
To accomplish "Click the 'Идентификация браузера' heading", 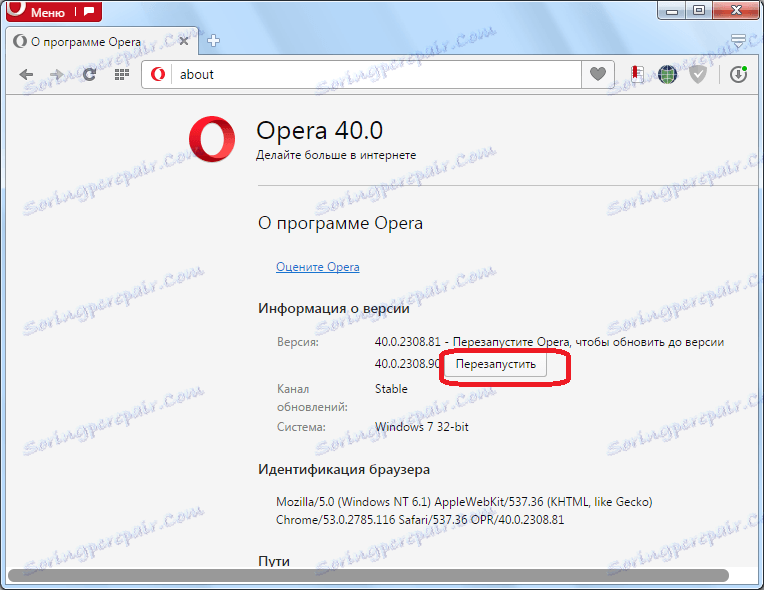I will coord(344,470).
